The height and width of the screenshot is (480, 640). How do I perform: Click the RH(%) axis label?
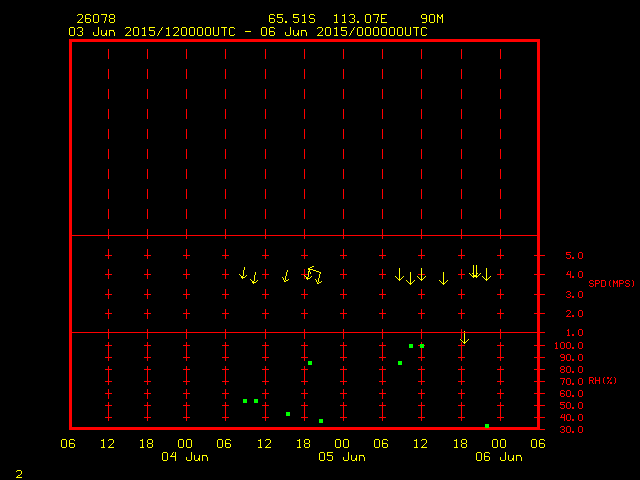tap(602, 381)
